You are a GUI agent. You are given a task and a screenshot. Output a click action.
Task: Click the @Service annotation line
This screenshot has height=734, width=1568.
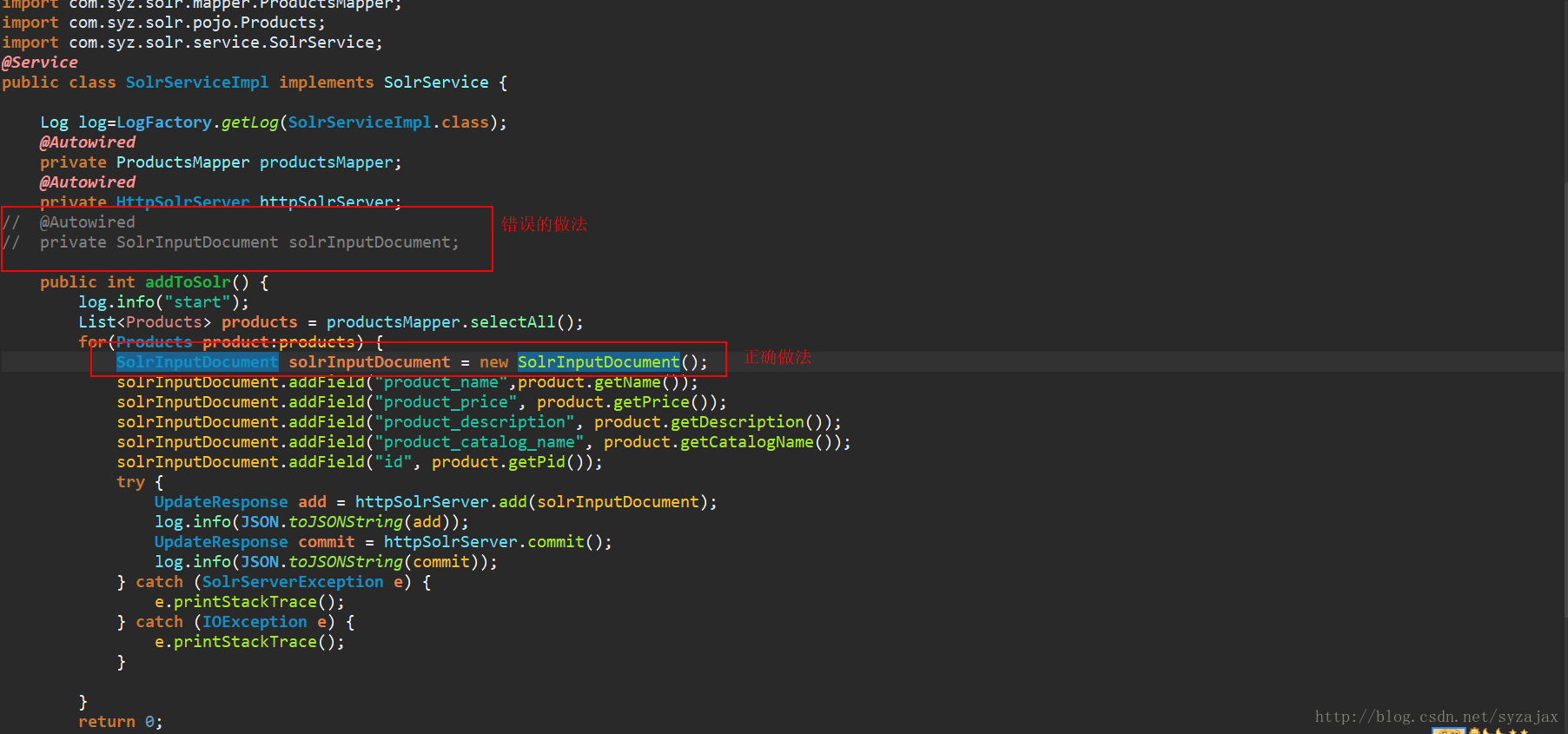tap(40, 63)
